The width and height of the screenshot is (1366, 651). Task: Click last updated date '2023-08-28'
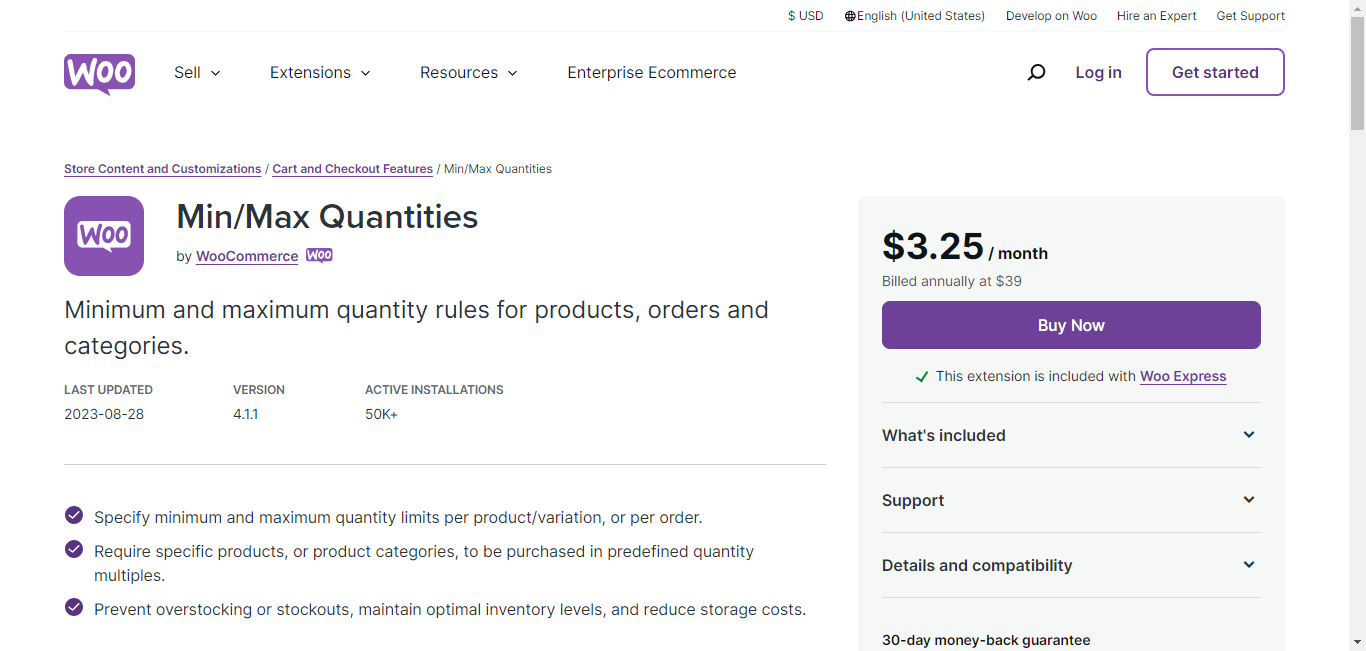click(x=104, y=414)
